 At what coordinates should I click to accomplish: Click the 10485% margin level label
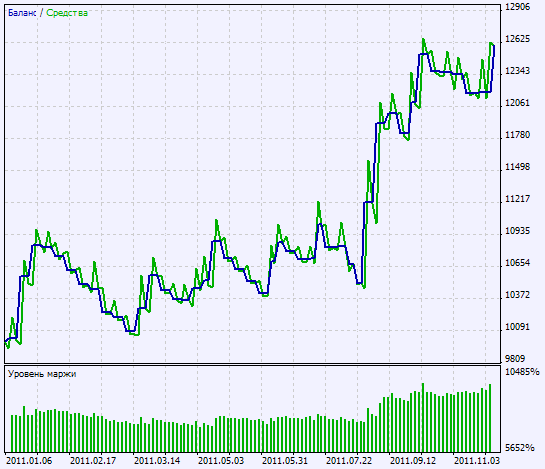point(523,372)
